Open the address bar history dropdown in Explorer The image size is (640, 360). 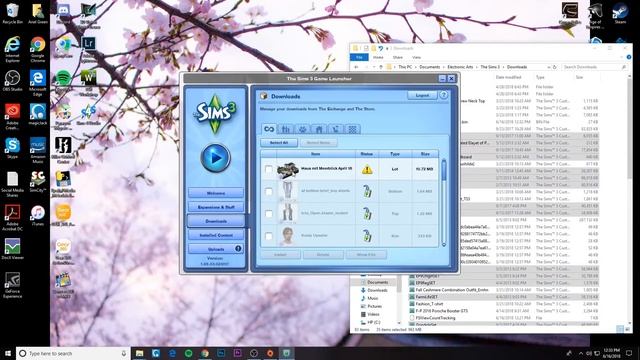tap(548, 67)
